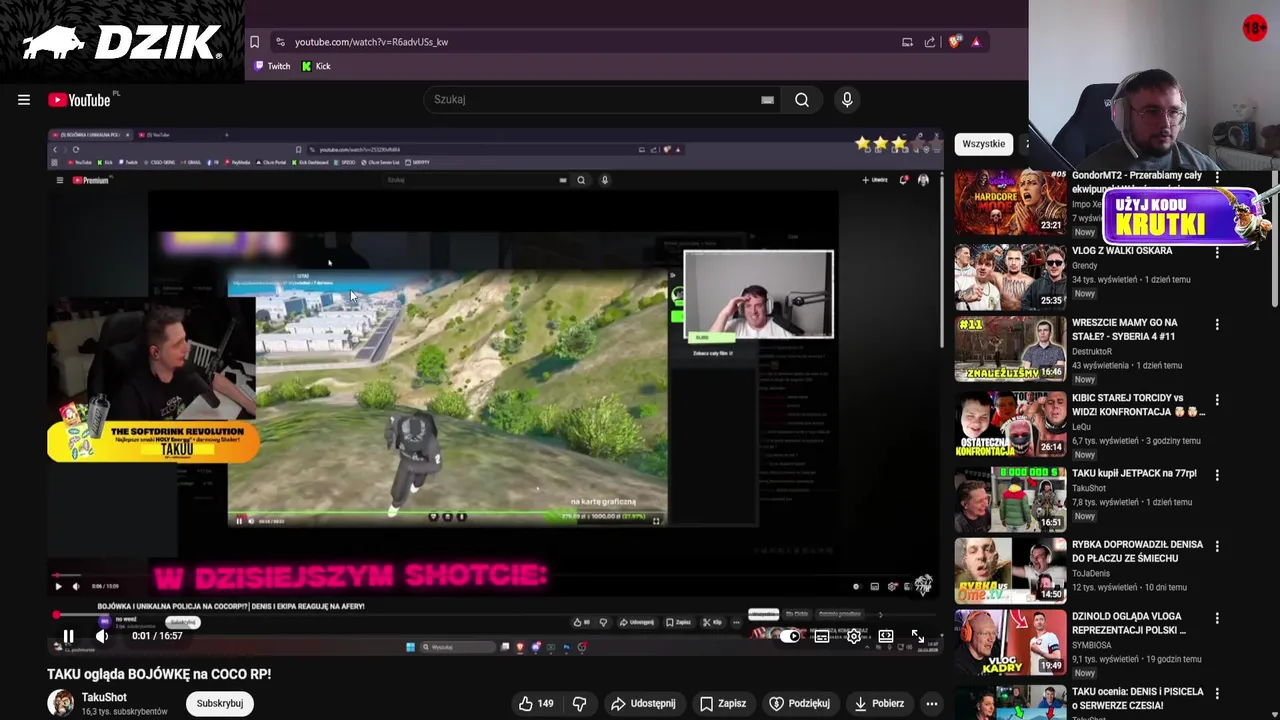
Task: Select the Wszystkie filter chip
Action: (x=984, y=144)
